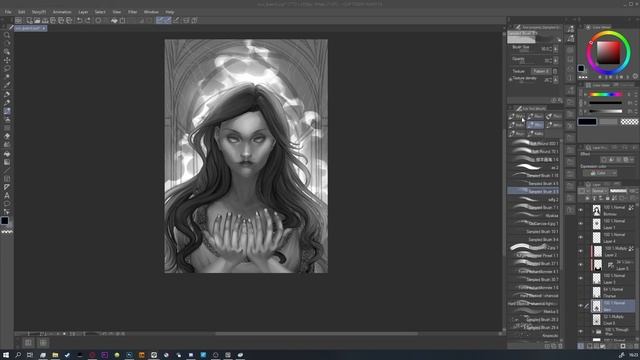Open Windows taskbar search
The image size is (640, 360).
18,355
